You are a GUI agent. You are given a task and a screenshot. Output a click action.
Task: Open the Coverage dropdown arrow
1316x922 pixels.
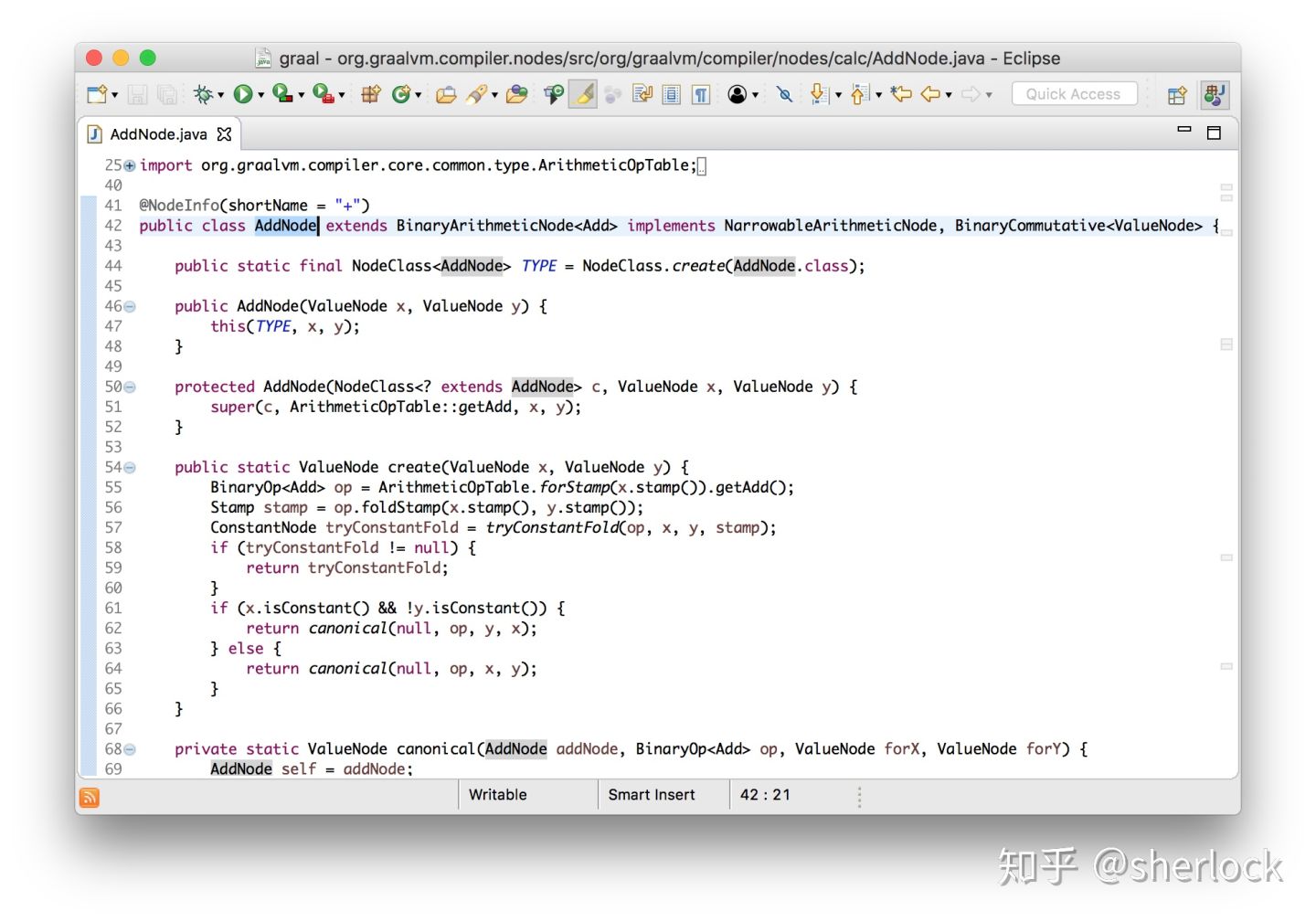tap(301, 95)
